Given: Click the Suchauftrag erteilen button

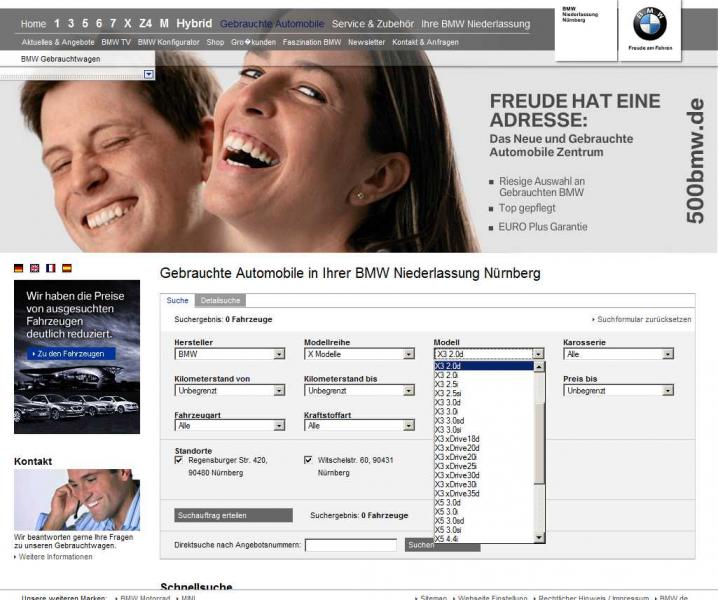Looking at the screenshot, I should click(233, 515).
